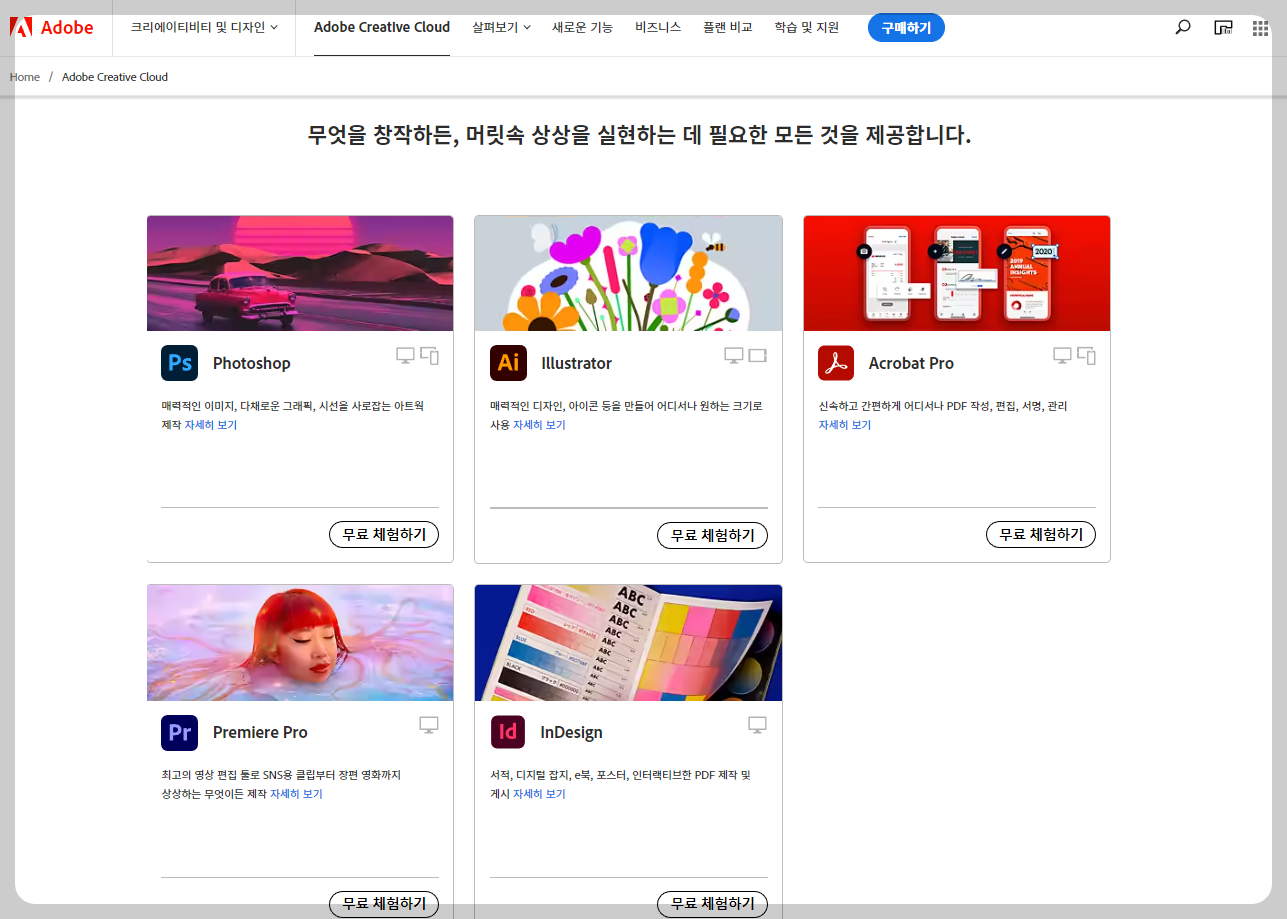Open 자세히 보기 link for InDesign
The height and width of the screenshot is (919, 1287).
pyautogui.click(x=540, y=794)
